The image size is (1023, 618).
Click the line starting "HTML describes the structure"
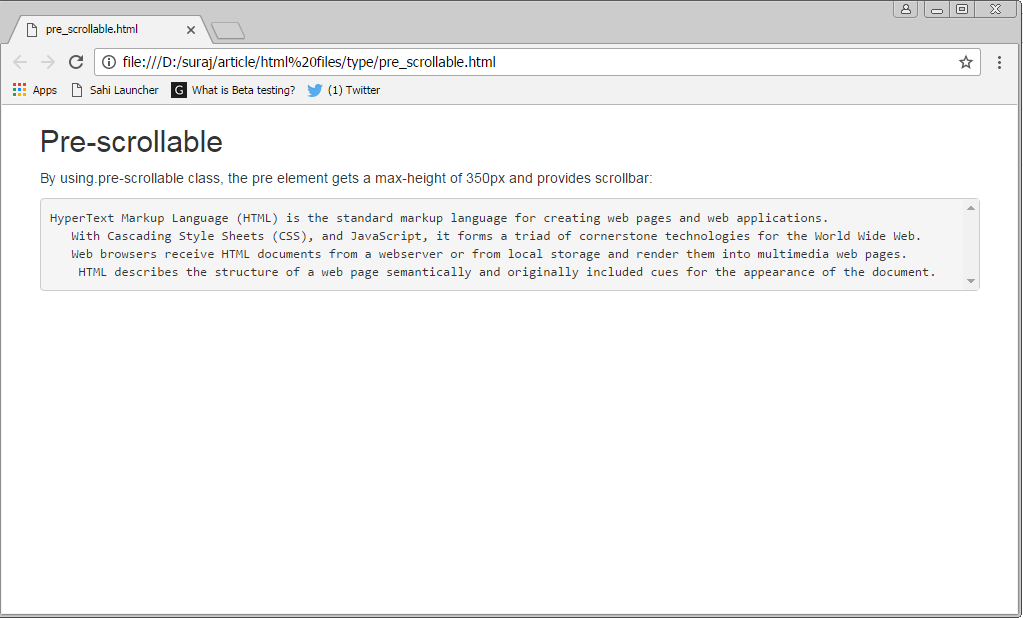coord(507,272)
